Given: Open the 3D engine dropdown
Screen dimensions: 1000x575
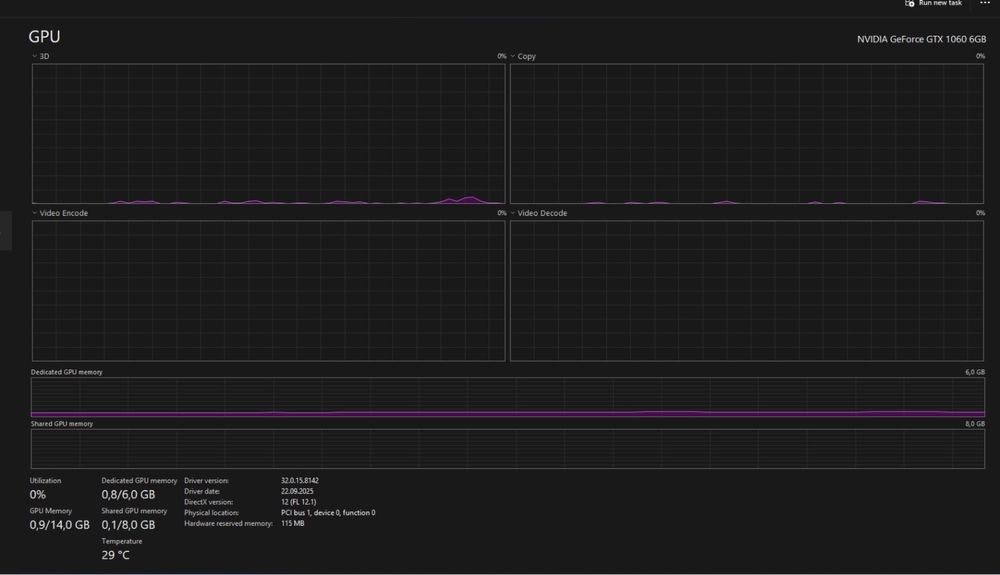Looking at the screenshot, I should (40, 56).
